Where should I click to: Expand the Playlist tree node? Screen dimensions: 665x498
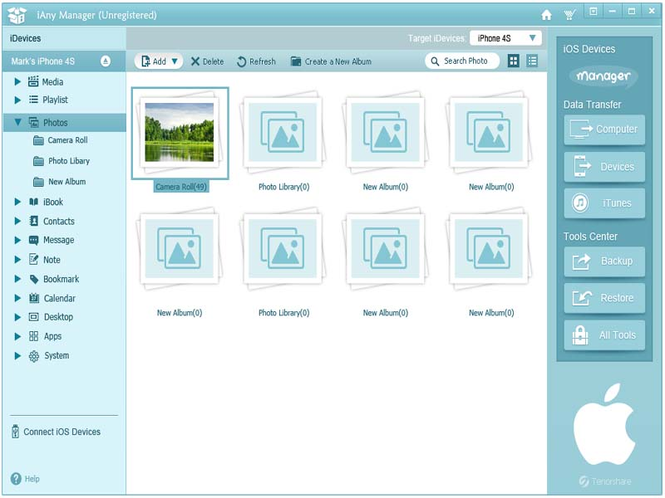tap(17, 100)
